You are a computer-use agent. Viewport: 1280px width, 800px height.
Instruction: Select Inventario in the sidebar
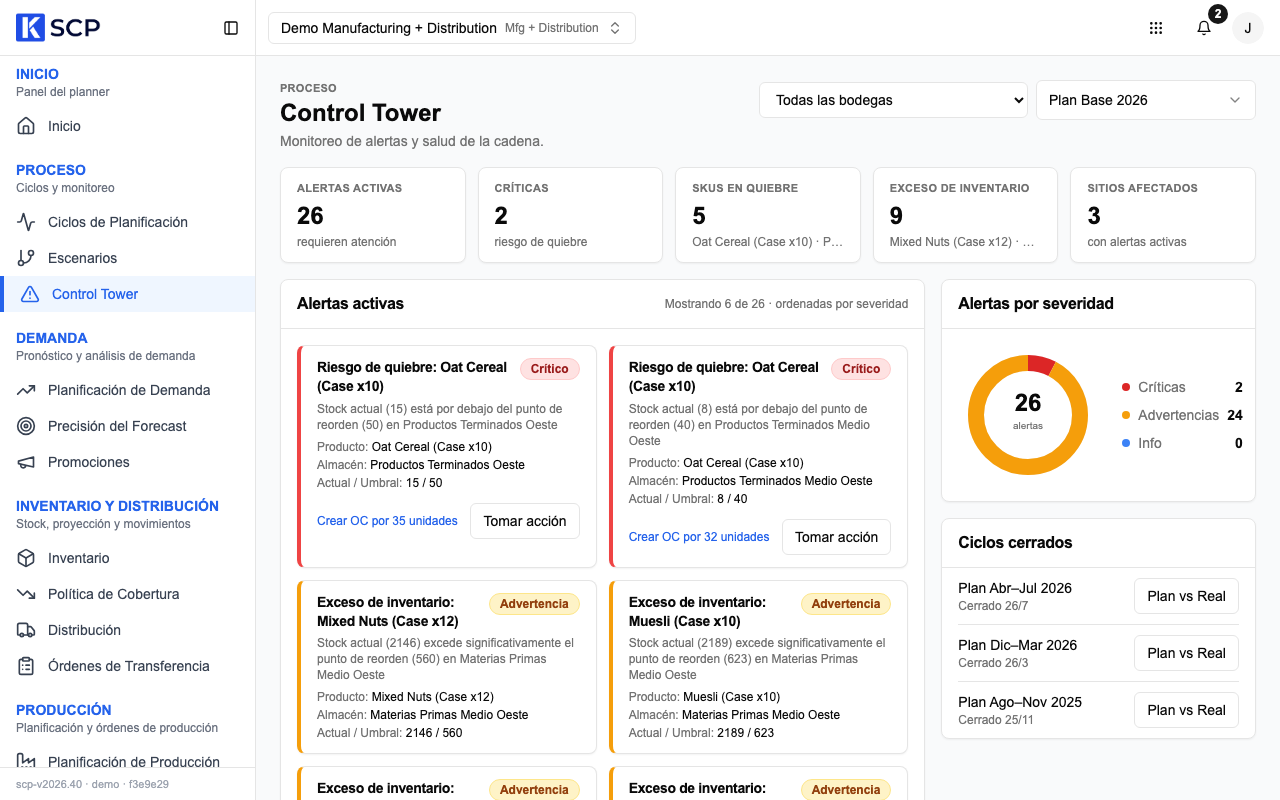[x=128, y=558]
